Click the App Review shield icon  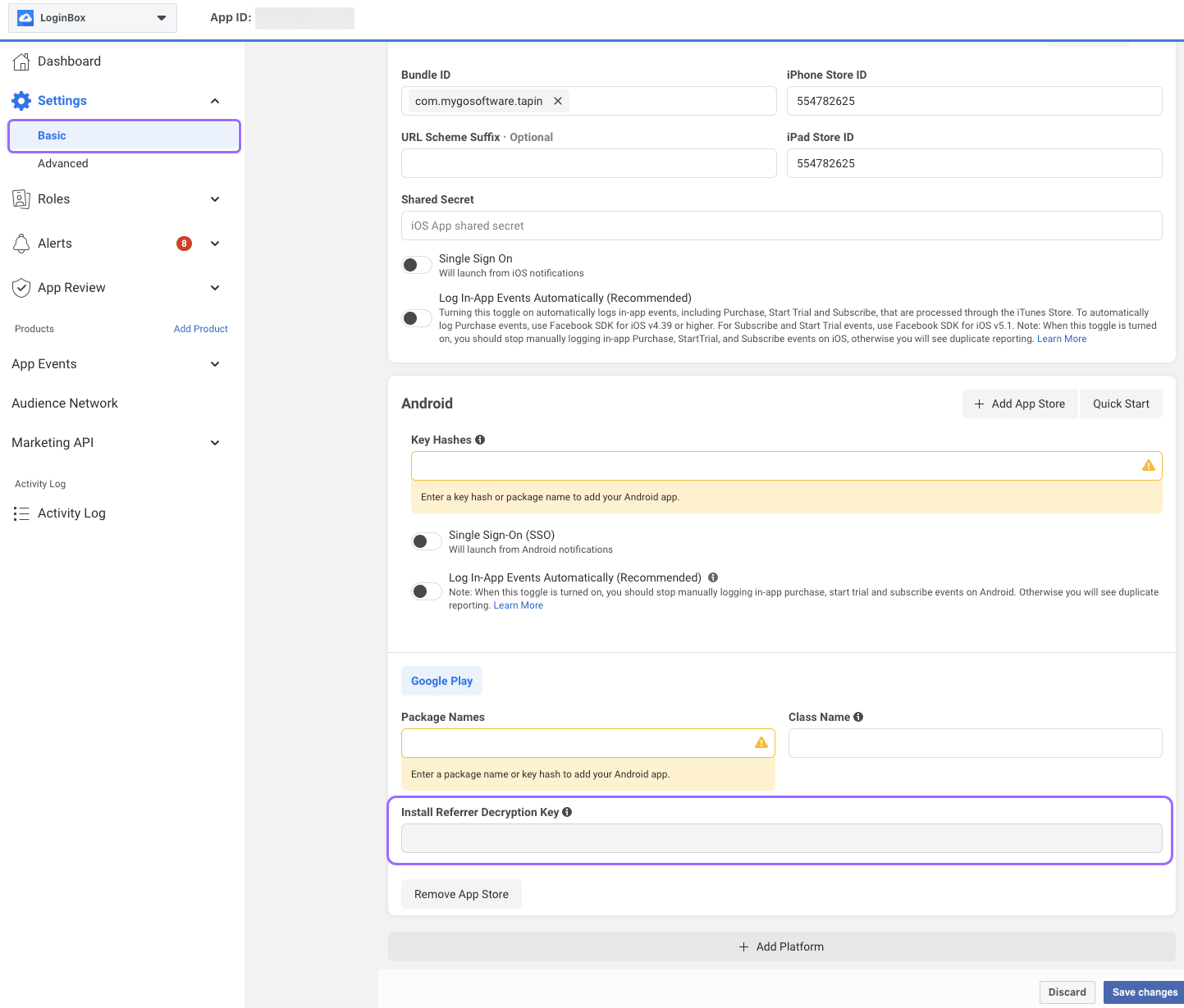tap(21, 288)
